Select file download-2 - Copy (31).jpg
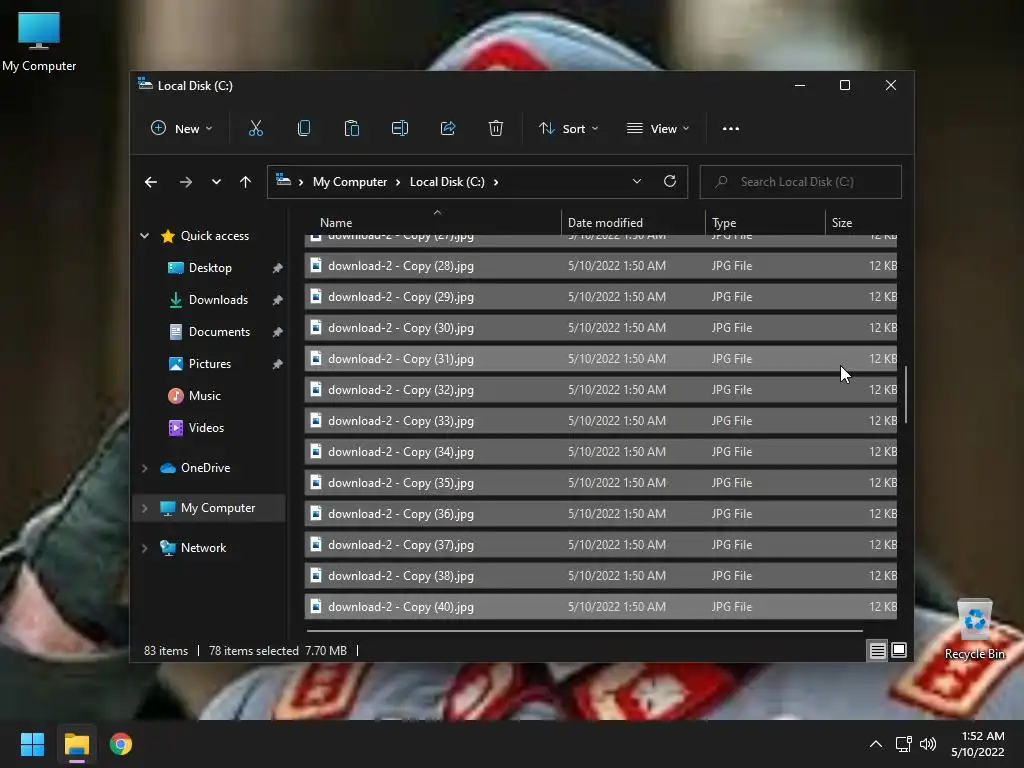This screenshot has width=1024, height=768. pyautogui.click(x=600, y=359)
